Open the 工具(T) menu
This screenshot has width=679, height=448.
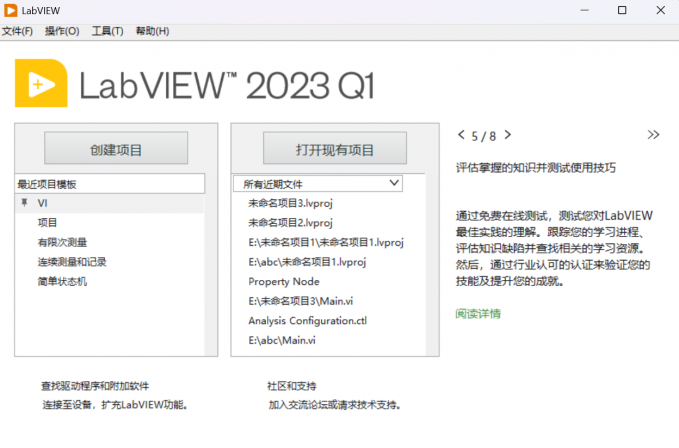tap(107, 31)
